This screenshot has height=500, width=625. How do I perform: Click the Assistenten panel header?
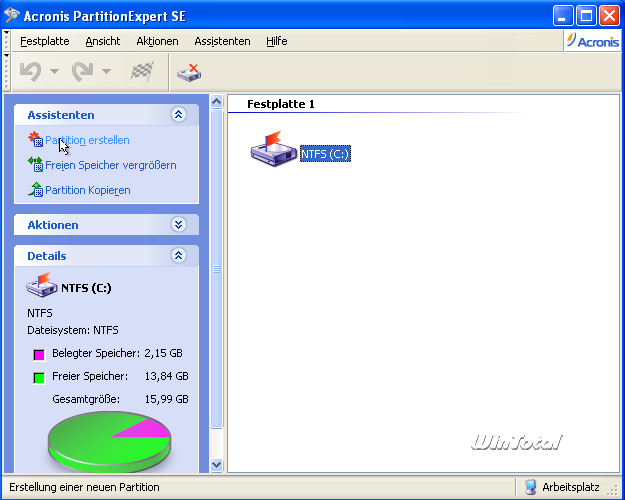click(x=106, y=115)
